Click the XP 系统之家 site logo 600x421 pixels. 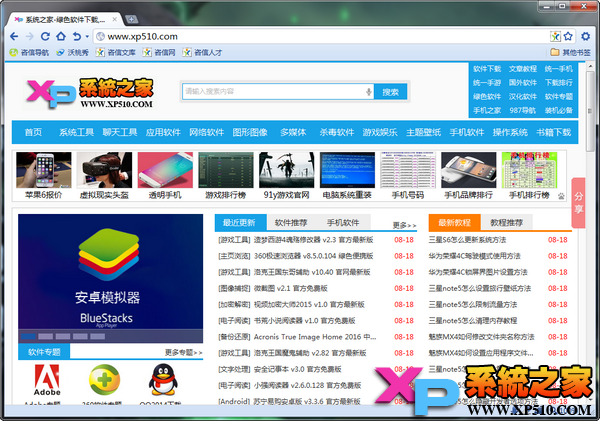90,93
